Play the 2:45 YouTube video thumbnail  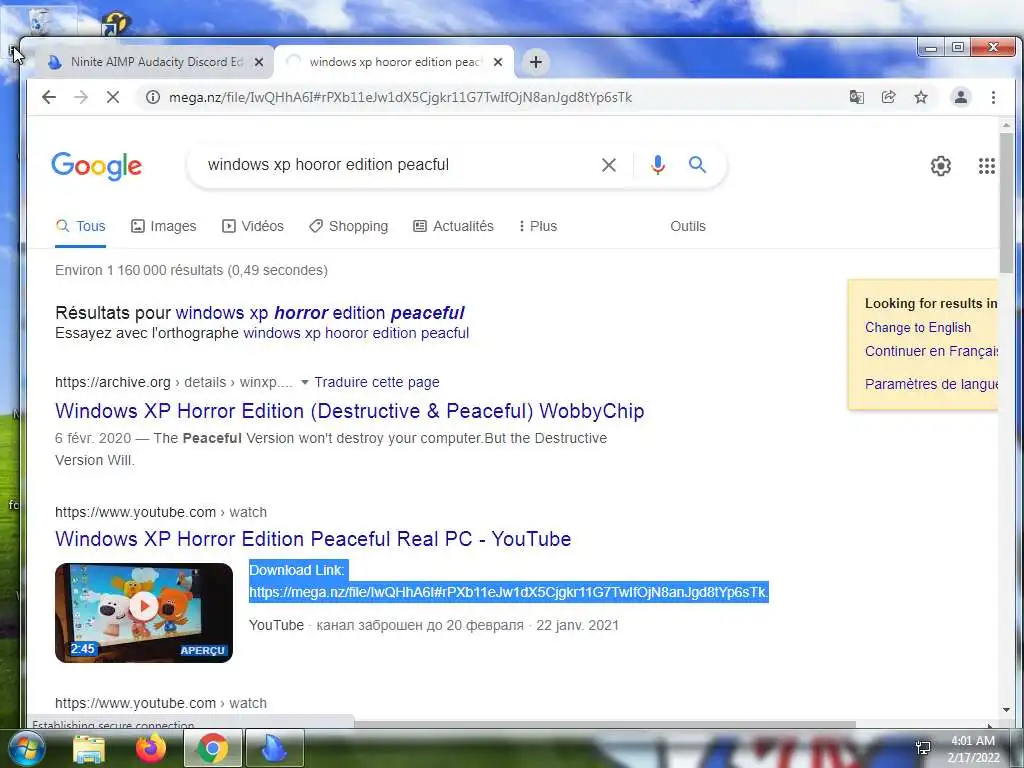(x=144, y=613)
